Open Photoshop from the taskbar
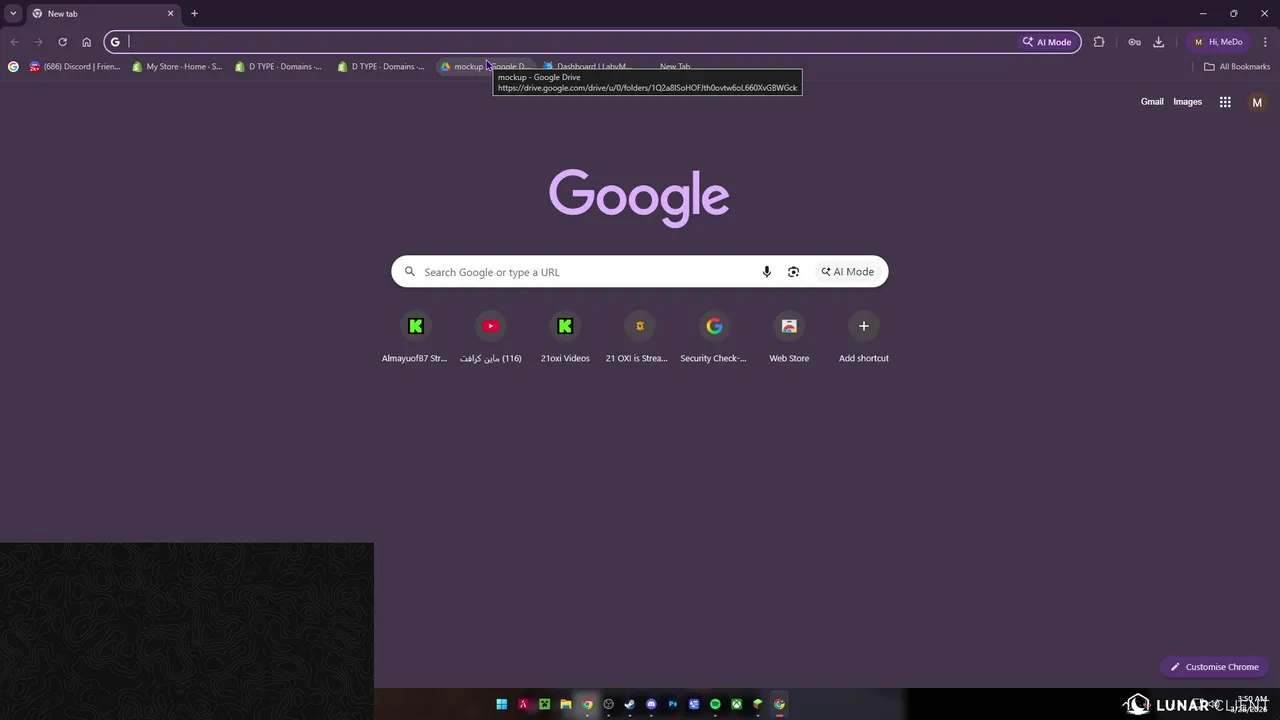 click(672, 705)
